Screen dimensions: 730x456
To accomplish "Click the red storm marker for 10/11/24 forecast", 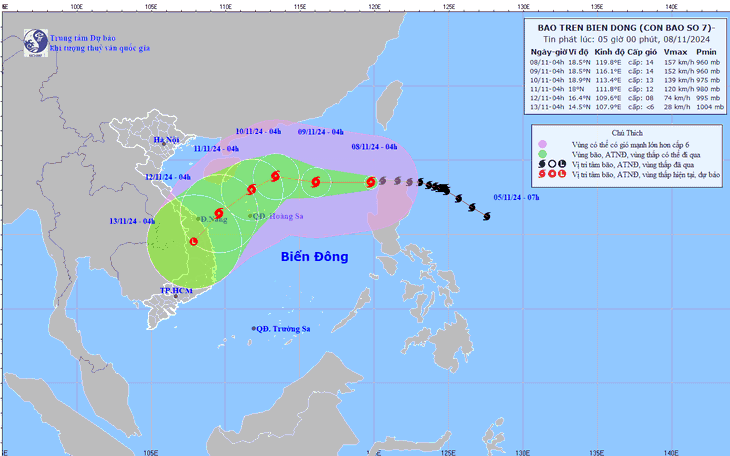I will tap(275, 176).
